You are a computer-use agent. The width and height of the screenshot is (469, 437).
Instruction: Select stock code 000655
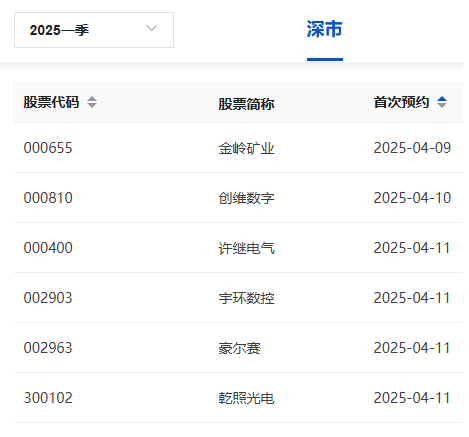click(x=48, y=148)
